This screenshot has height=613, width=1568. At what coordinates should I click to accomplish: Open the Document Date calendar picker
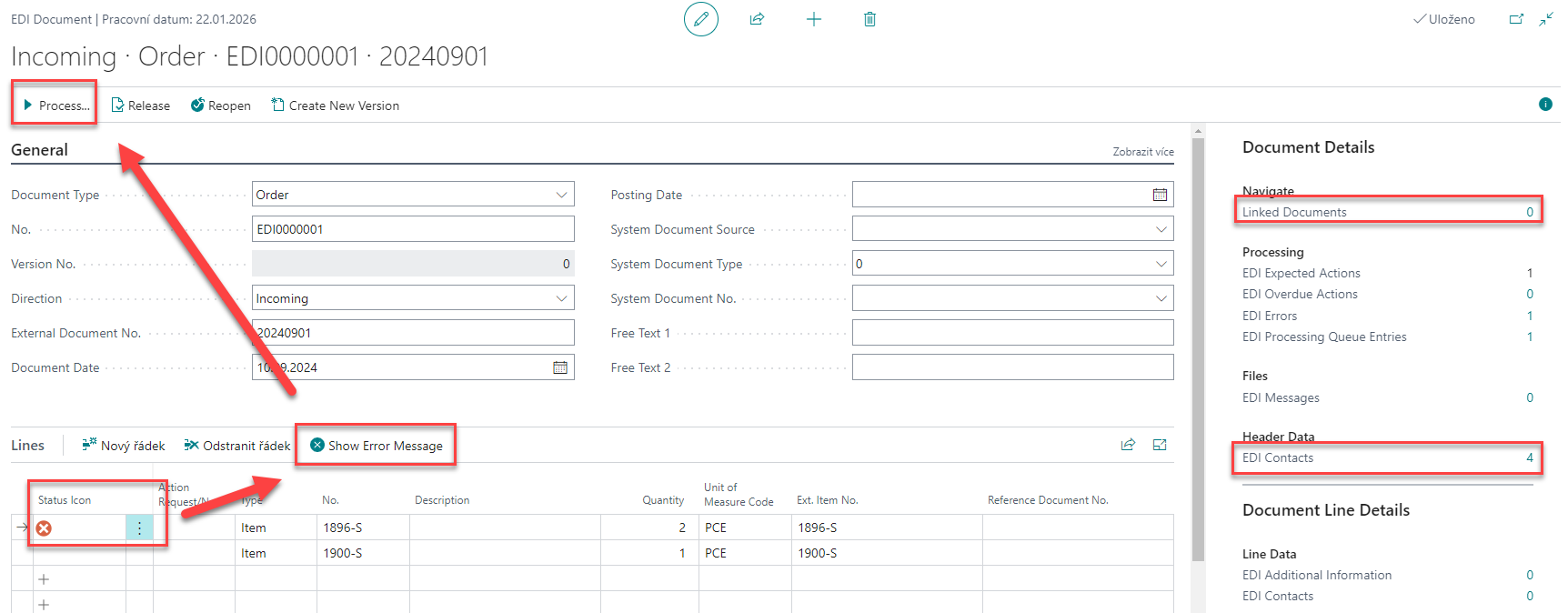coord(560,367)
